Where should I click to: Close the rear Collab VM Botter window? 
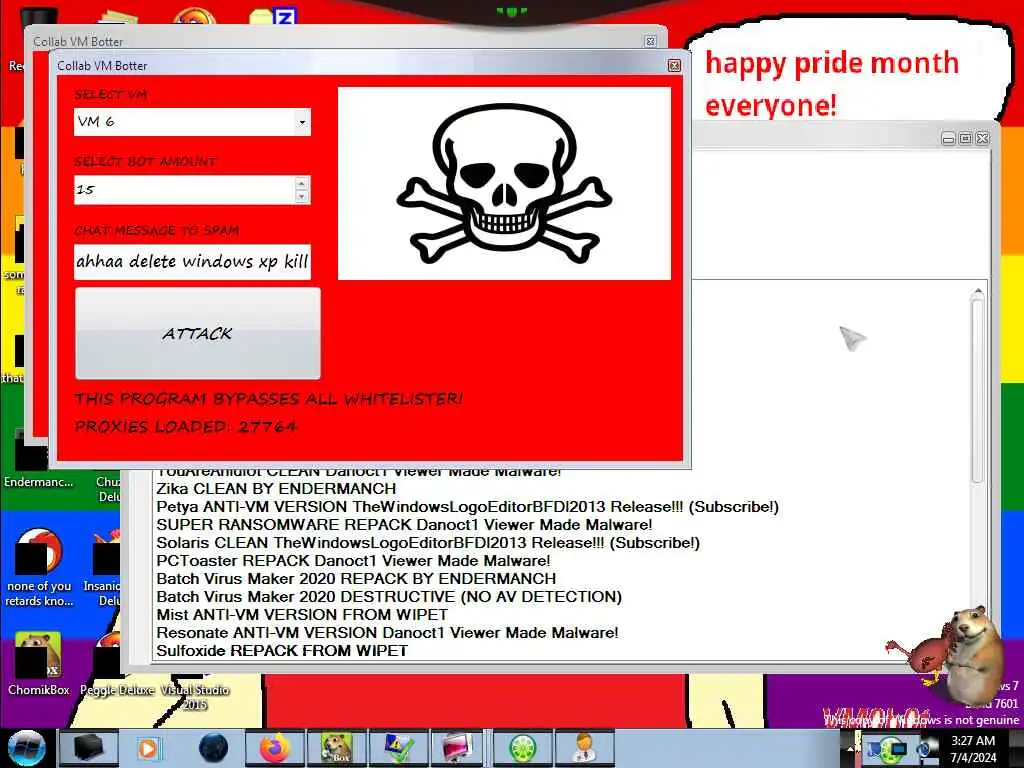click(x=650, y=41)
